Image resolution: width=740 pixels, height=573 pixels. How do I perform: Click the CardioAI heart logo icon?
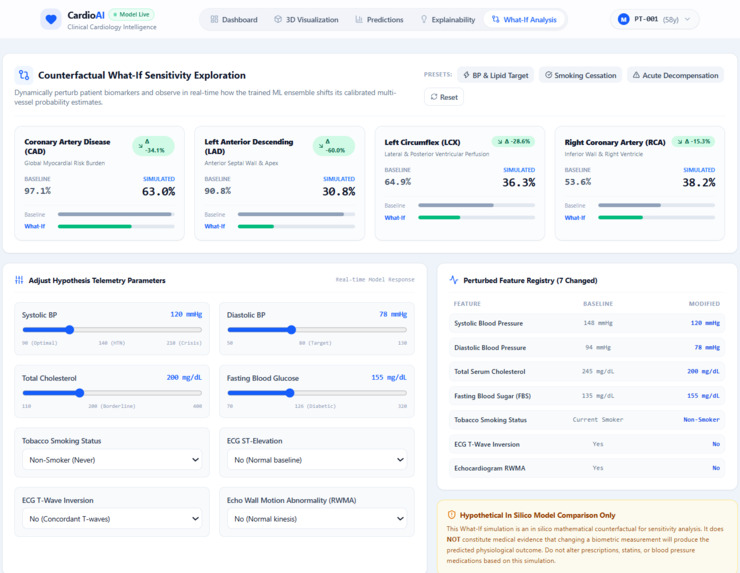point(51,19)
